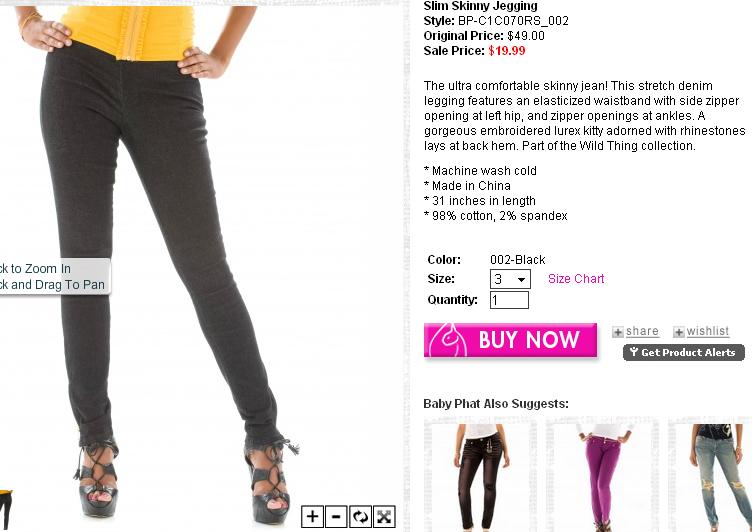This screenshot has width=752, height=532.
Task: Select the small thumbnail at bottom-left corner
Action: [x=6, y=510]
